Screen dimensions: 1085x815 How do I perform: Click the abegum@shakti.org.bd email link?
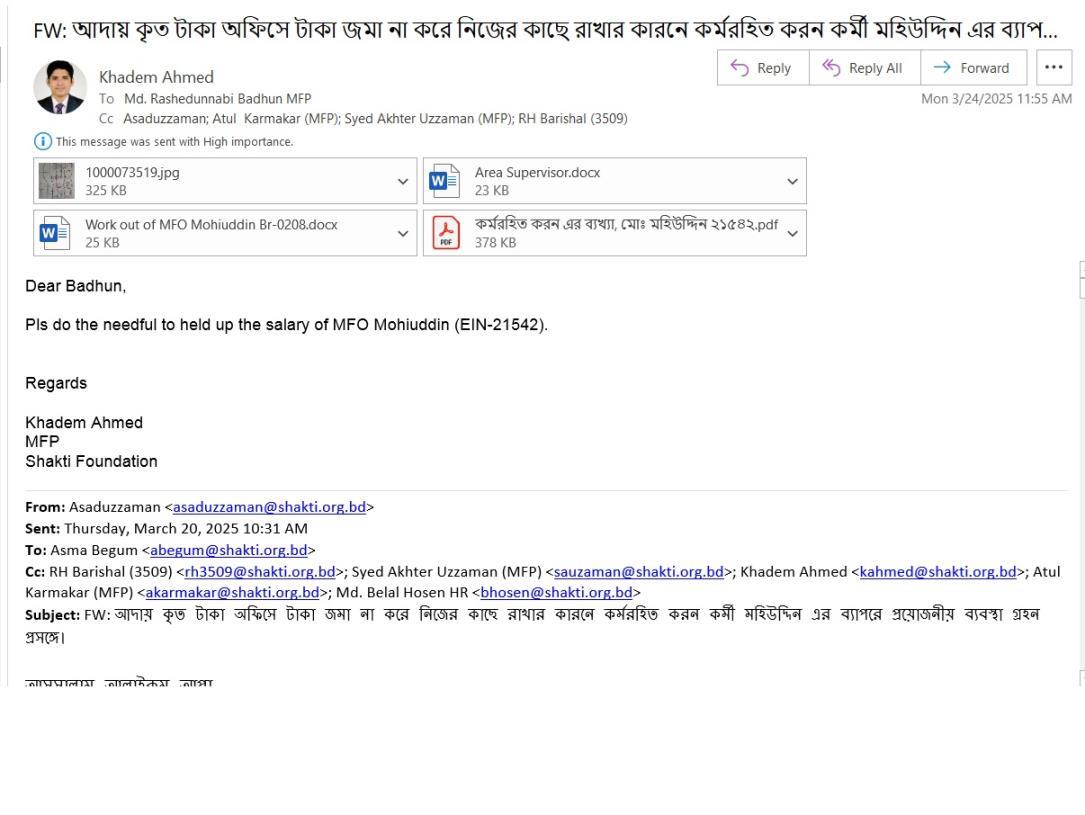[228, 550]
